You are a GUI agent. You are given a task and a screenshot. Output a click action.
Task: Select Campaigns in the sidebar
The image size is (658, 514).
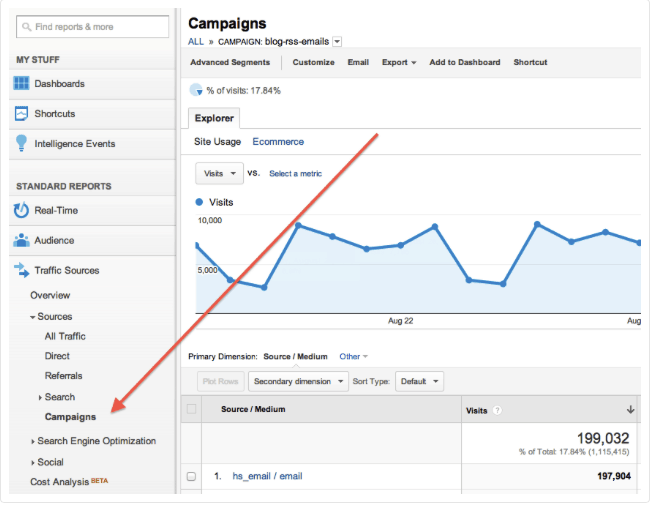70,417
